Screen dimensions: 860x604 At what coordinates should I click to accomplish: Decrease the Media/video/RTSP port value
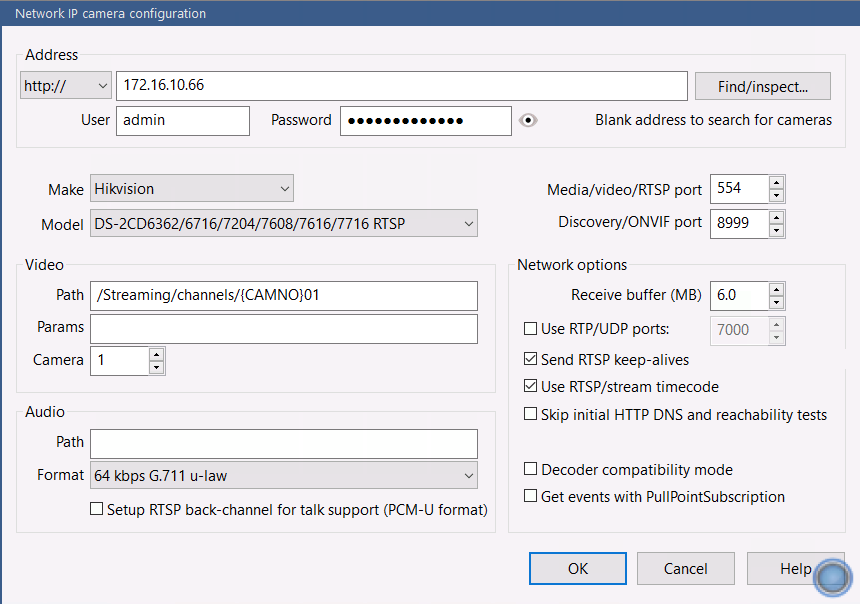[x=776, y=196]
